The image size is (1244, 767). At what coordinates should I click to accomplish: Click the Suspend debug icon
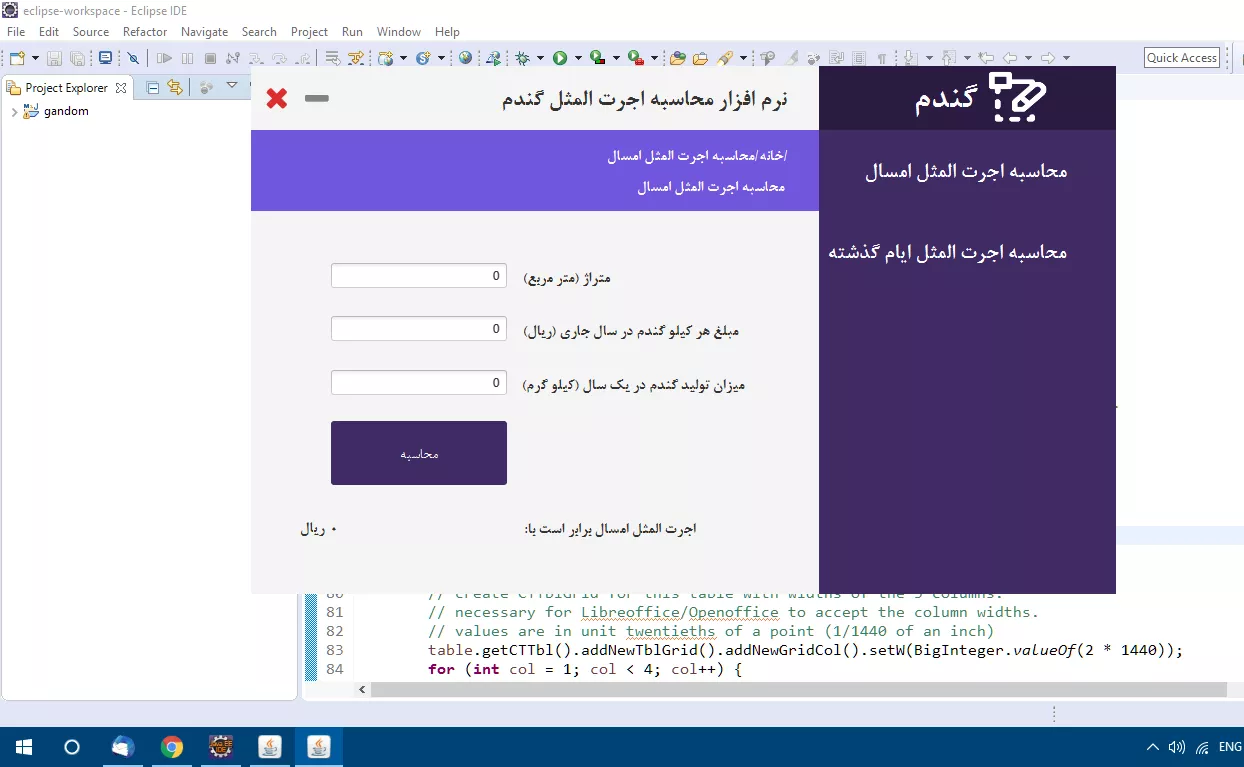tap(187, 58)
